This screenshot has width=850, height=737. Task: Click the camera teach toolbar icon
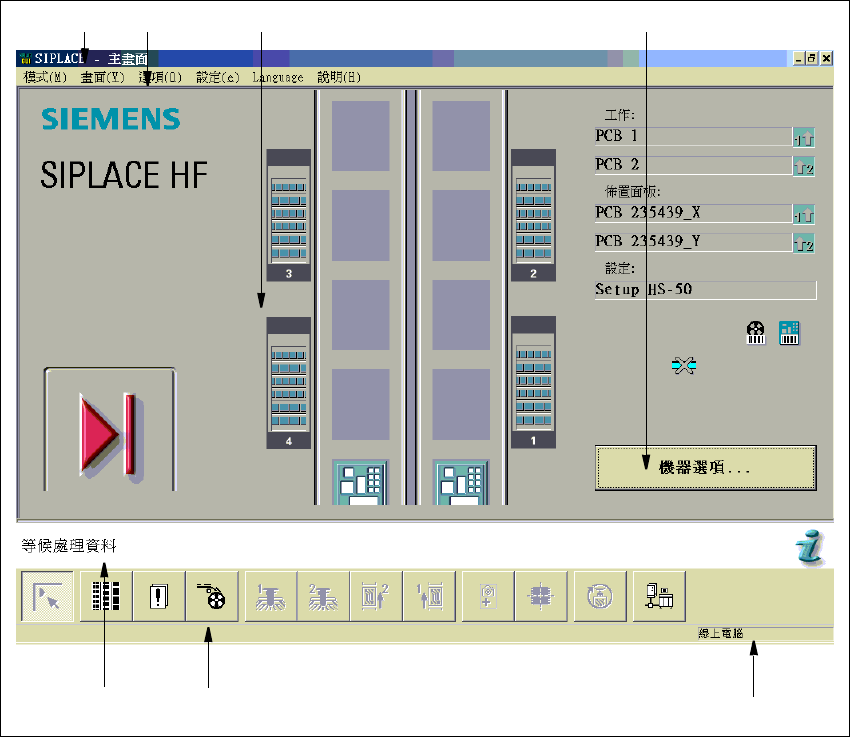click(x=488, y=596)
